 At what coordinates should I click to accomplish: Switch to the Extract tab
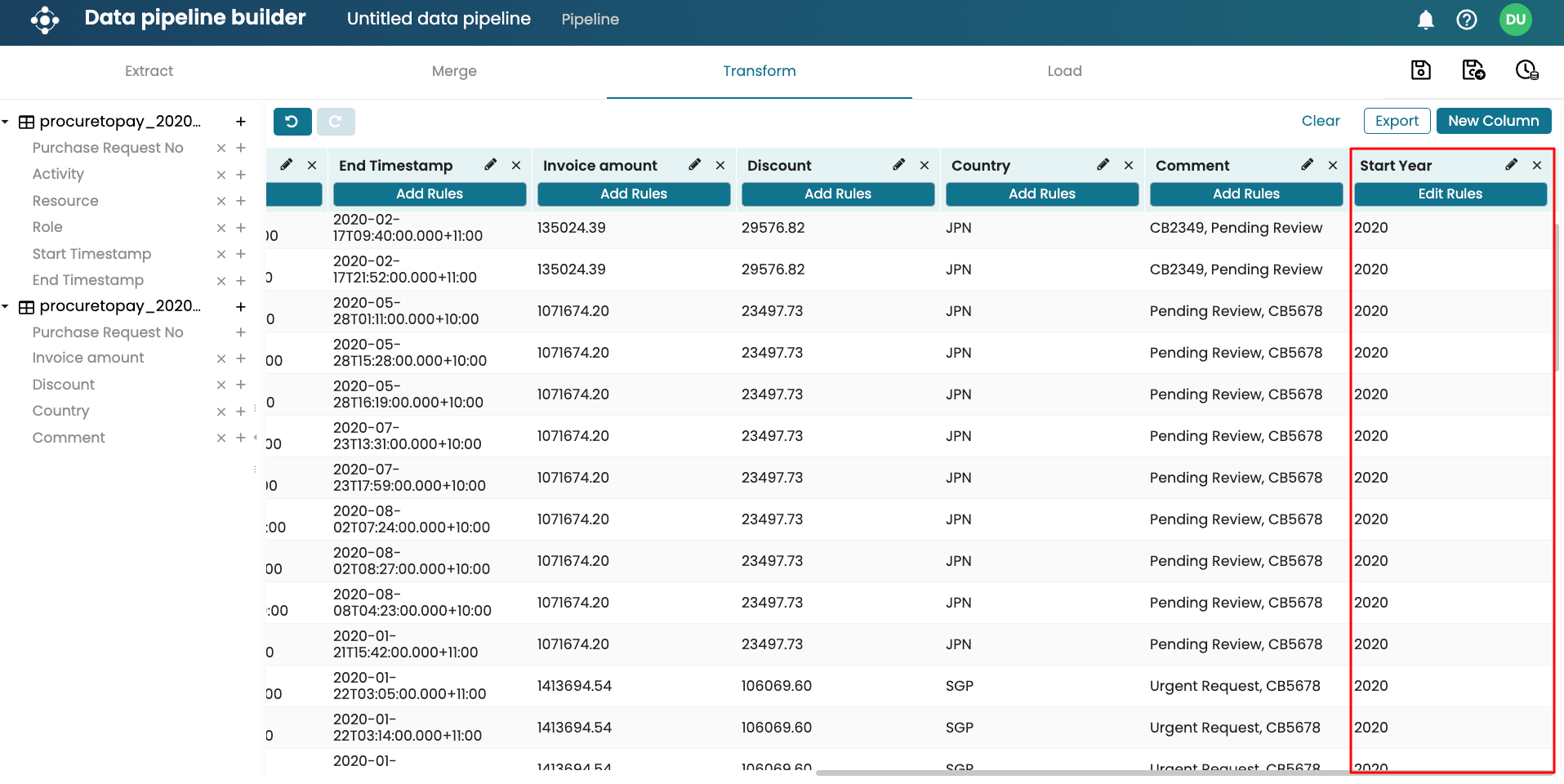point(149,71)
